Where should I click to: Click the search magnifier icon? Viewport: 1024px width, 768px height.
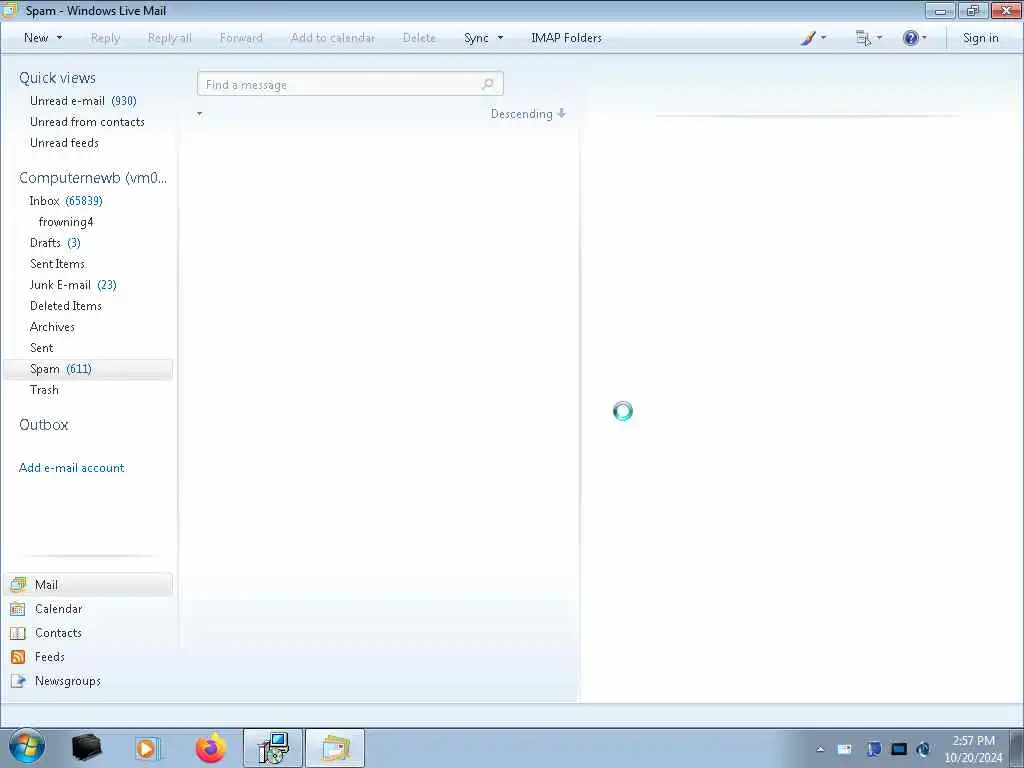click(x=487, y=84)
